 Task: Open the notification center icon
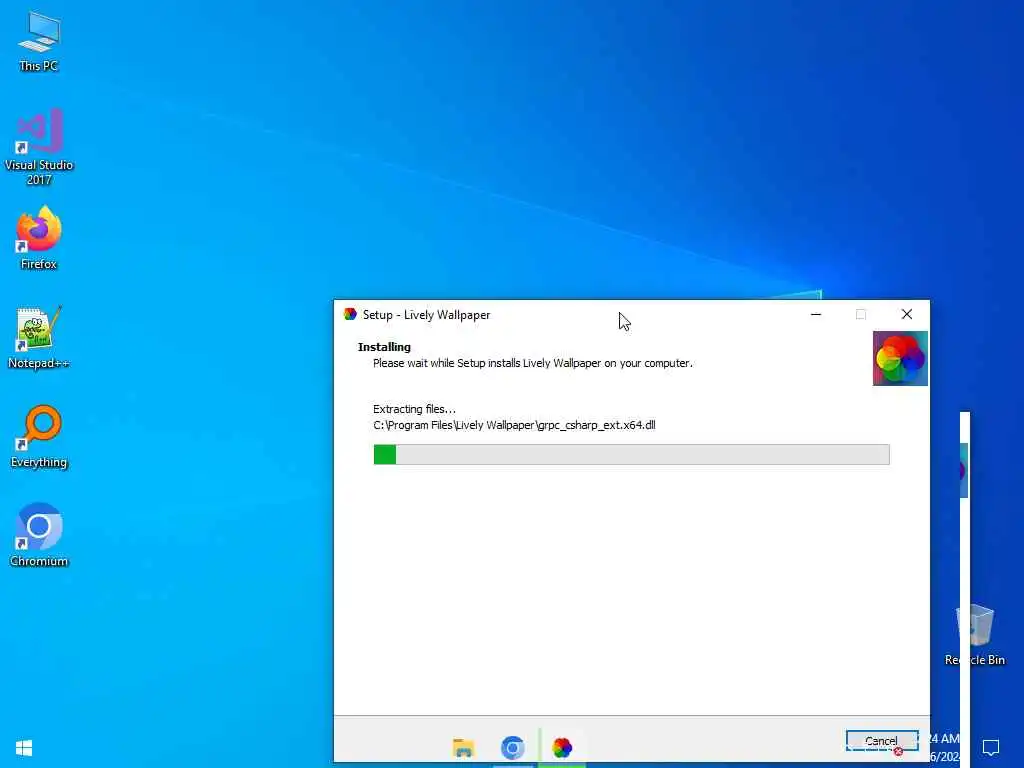pyautogui.click(x=991, y=747)
